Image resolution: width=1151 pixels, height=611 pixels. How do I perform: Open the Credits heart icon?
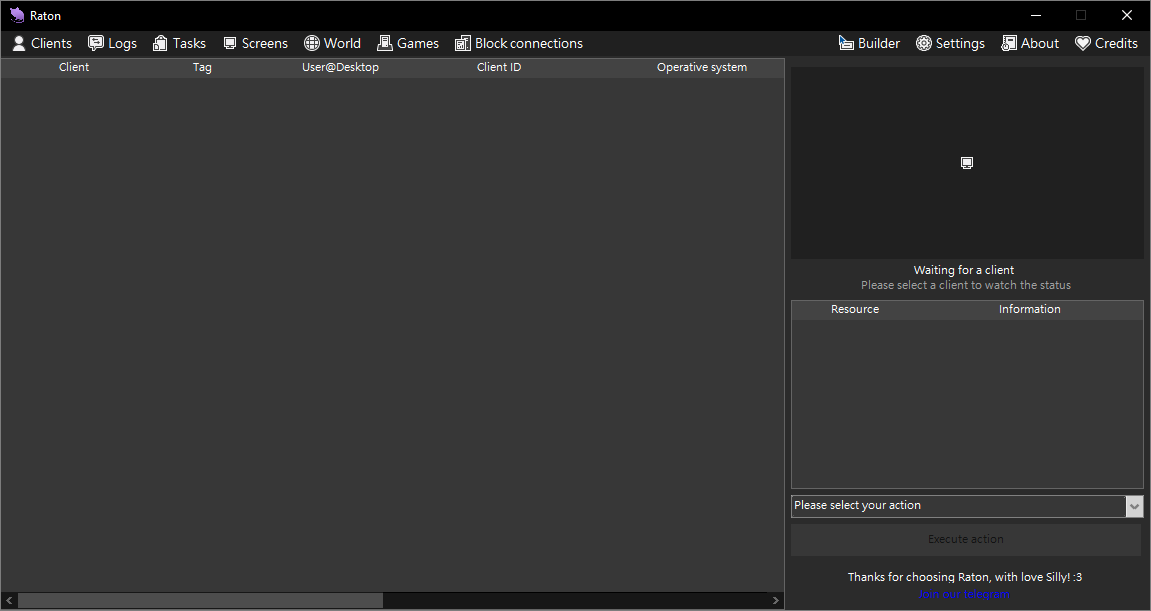click(x=1083, y=43)
